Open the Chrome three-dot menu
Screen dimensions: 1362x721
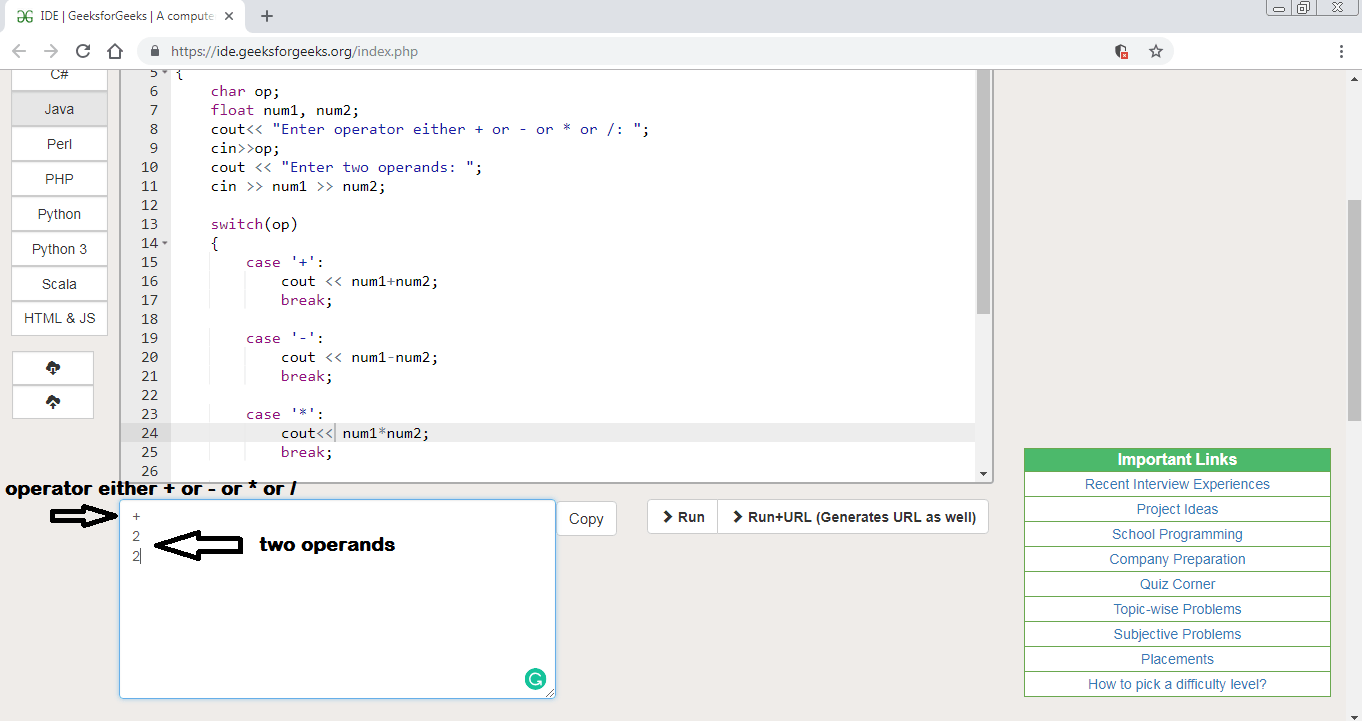tap(1341, 51)
